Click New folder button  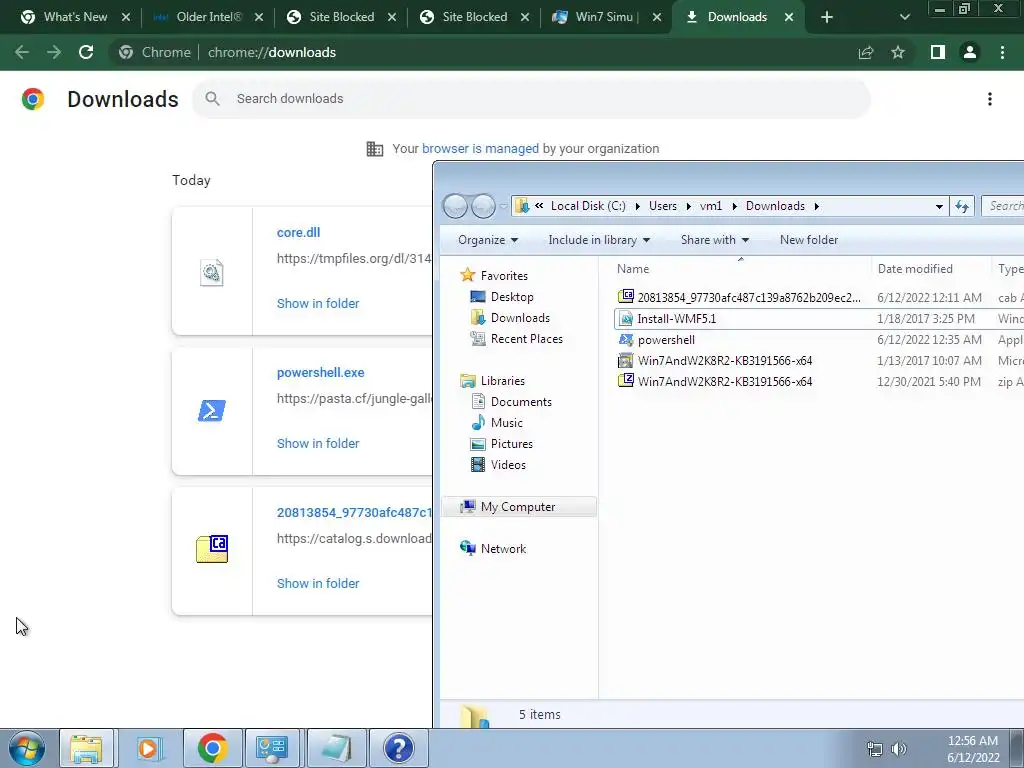(808, 240)
